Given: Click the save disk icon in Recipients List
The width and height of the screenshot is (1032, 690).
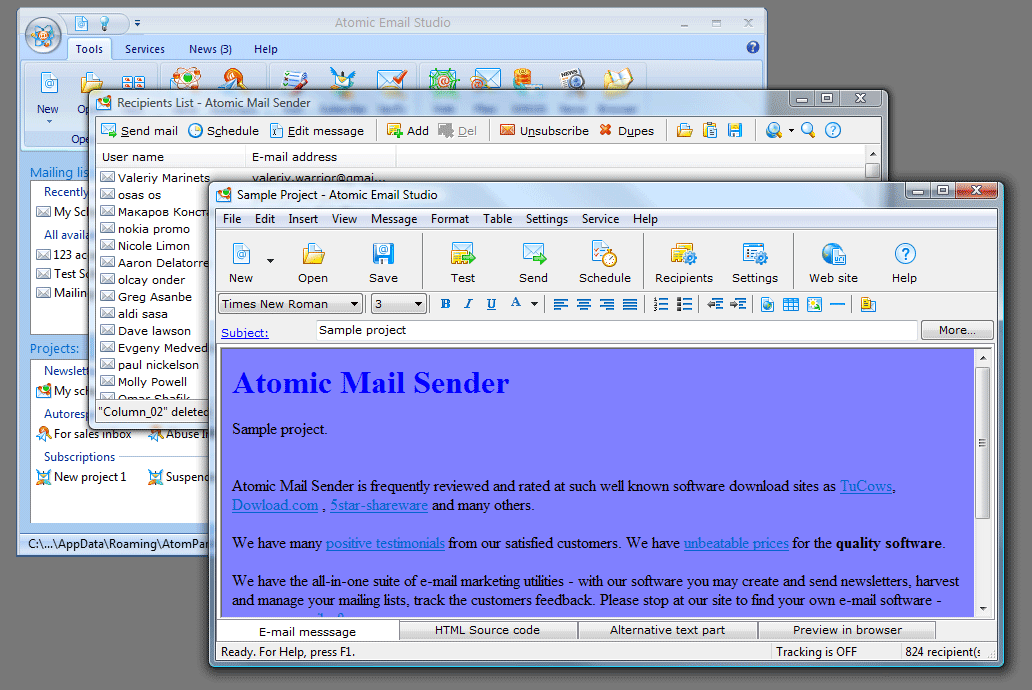Looking at the screenshot, I should (x=735, y=130).
